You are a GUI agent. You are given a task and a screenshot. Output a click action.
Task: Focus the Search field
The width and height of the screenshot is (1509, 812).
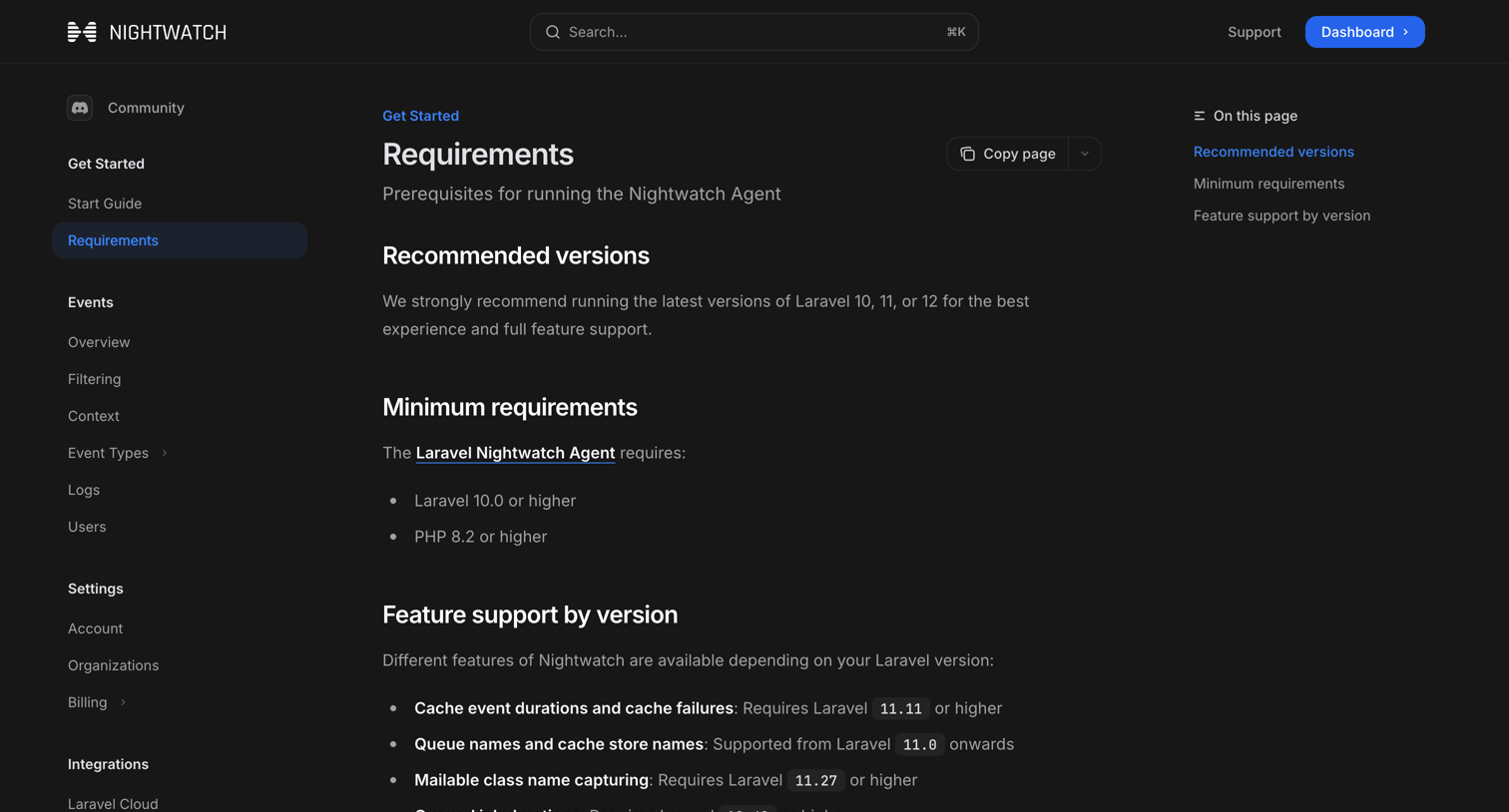tap(754, 32)
